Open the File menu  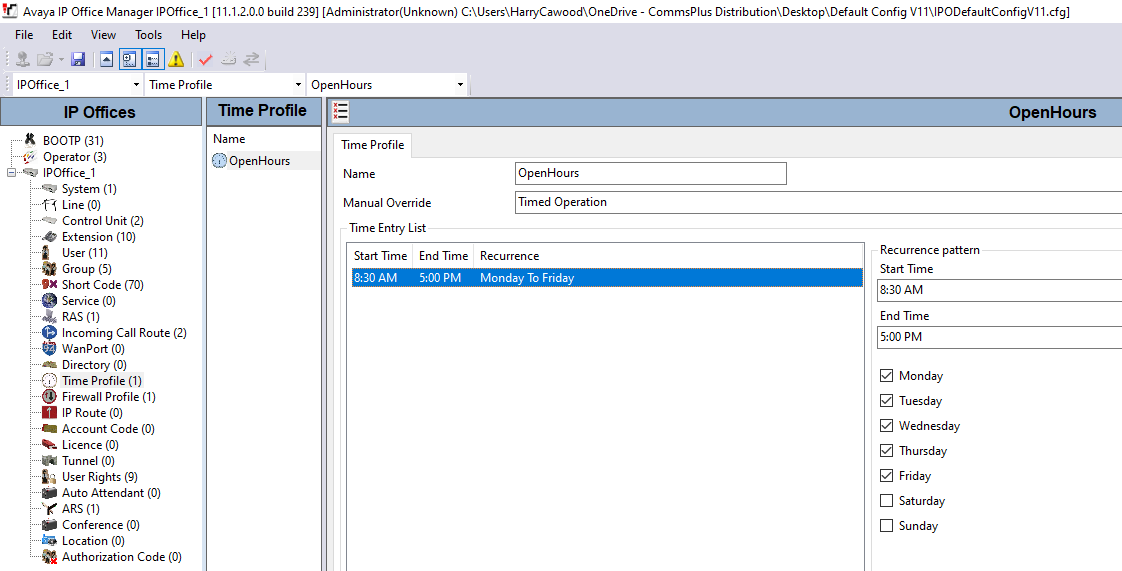coord(24,35)
